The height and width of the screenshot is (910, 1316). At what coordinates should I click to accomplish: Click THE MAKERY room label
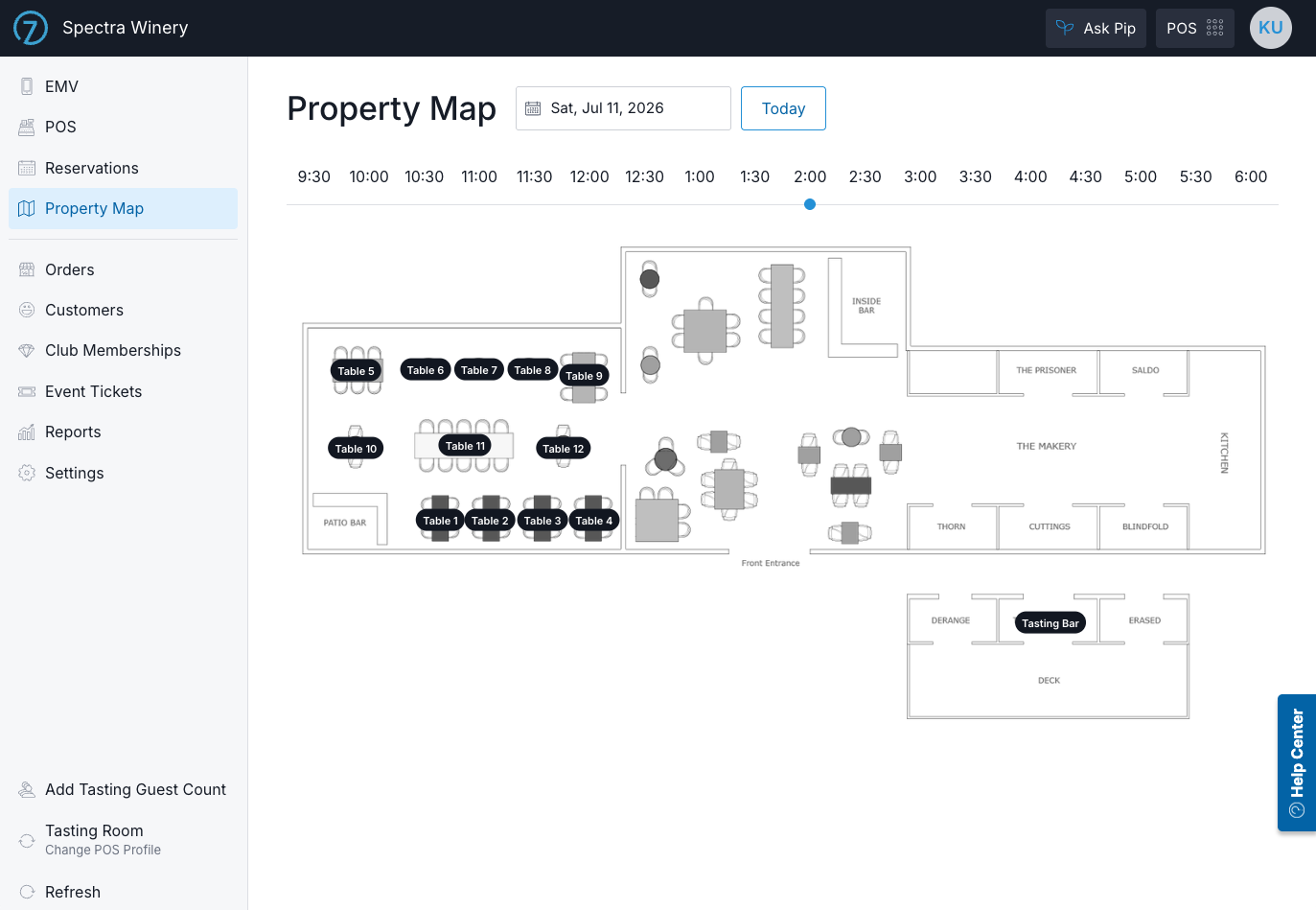(1047, 446)
